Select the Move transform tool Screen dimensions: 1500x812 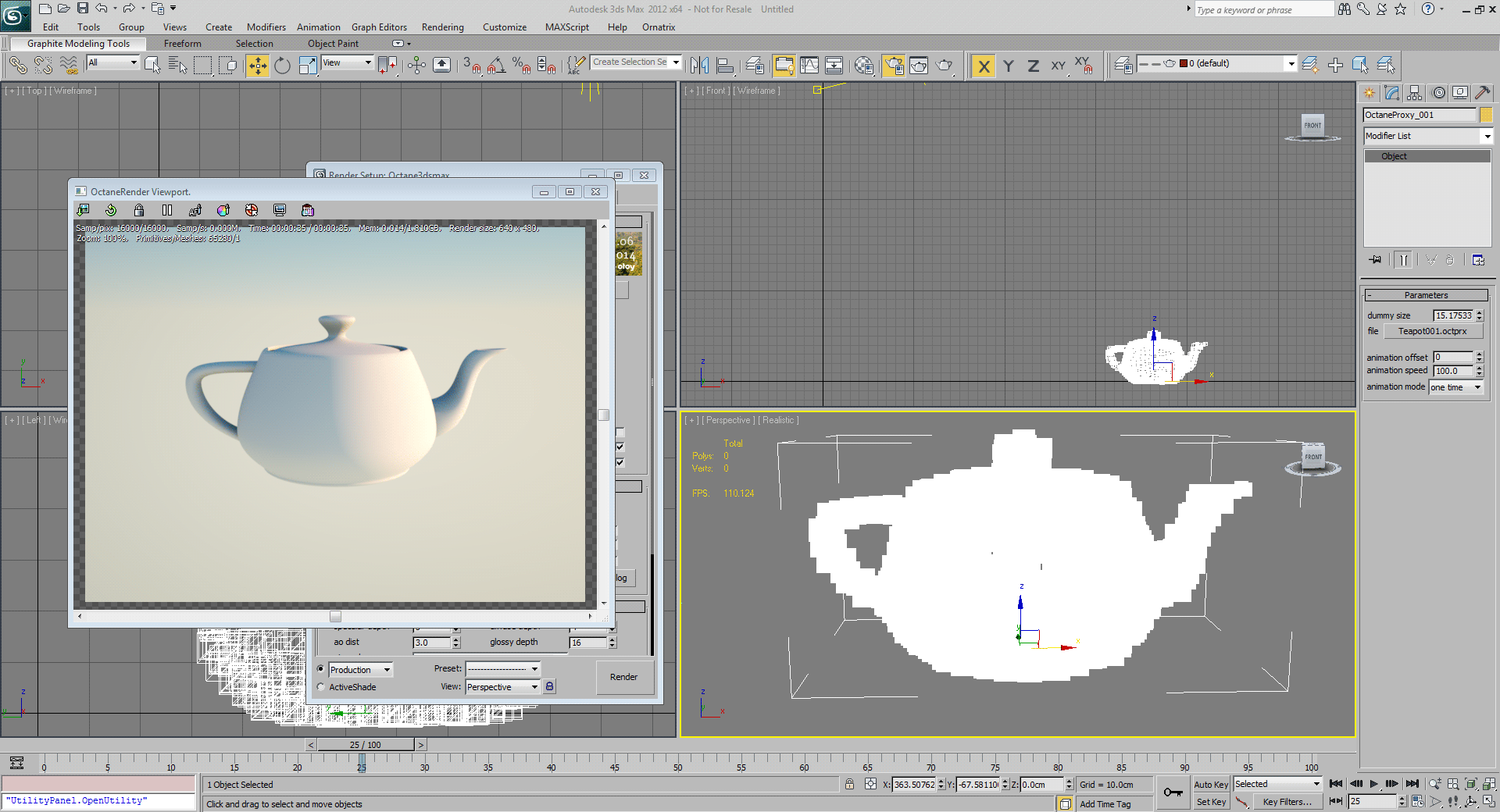coord(257,66)
